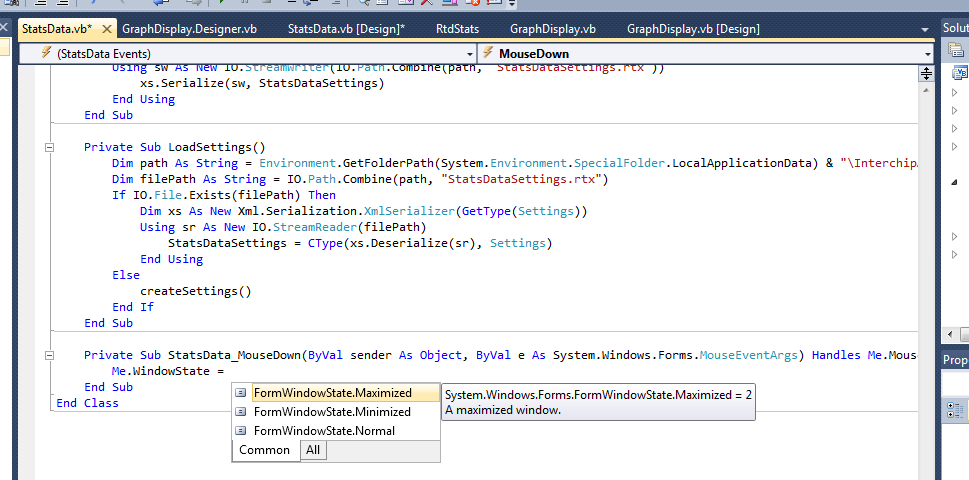Pick FormWindowState.Normal in completion list

[x=323, y=431]
